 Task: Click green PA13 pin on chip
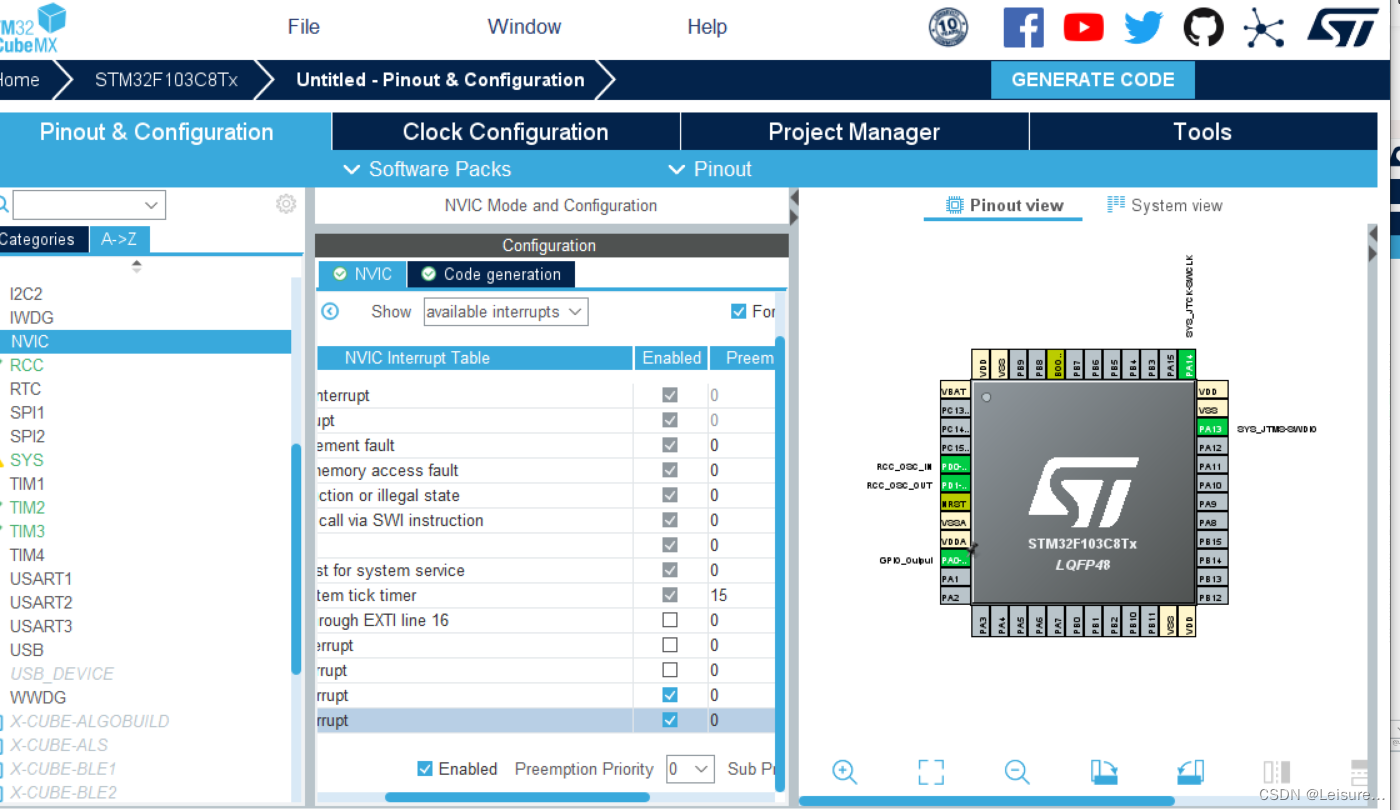1212,429
